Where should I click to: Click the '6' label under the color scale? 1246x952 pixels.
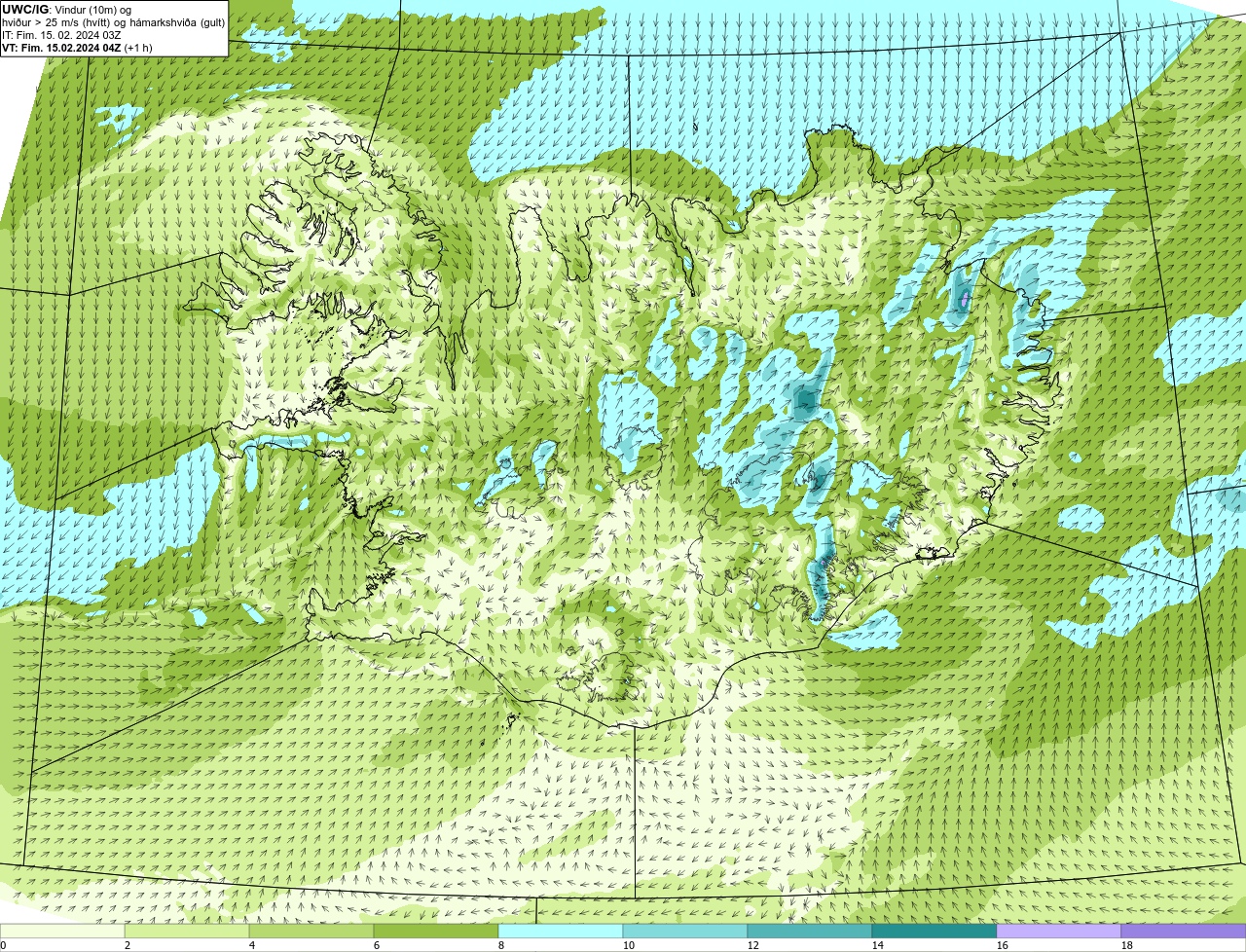[x=377, y=945]
